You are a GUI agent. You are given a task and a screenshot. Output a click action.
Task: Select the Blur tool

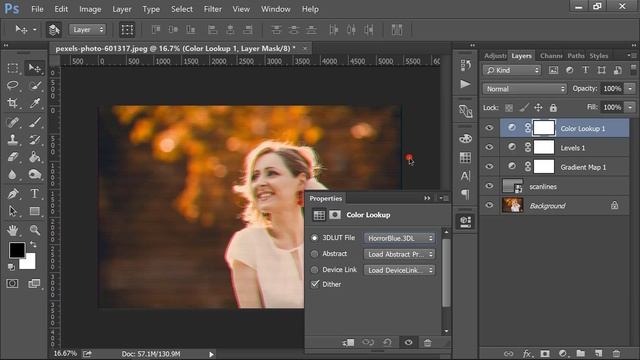coord(13,175)
